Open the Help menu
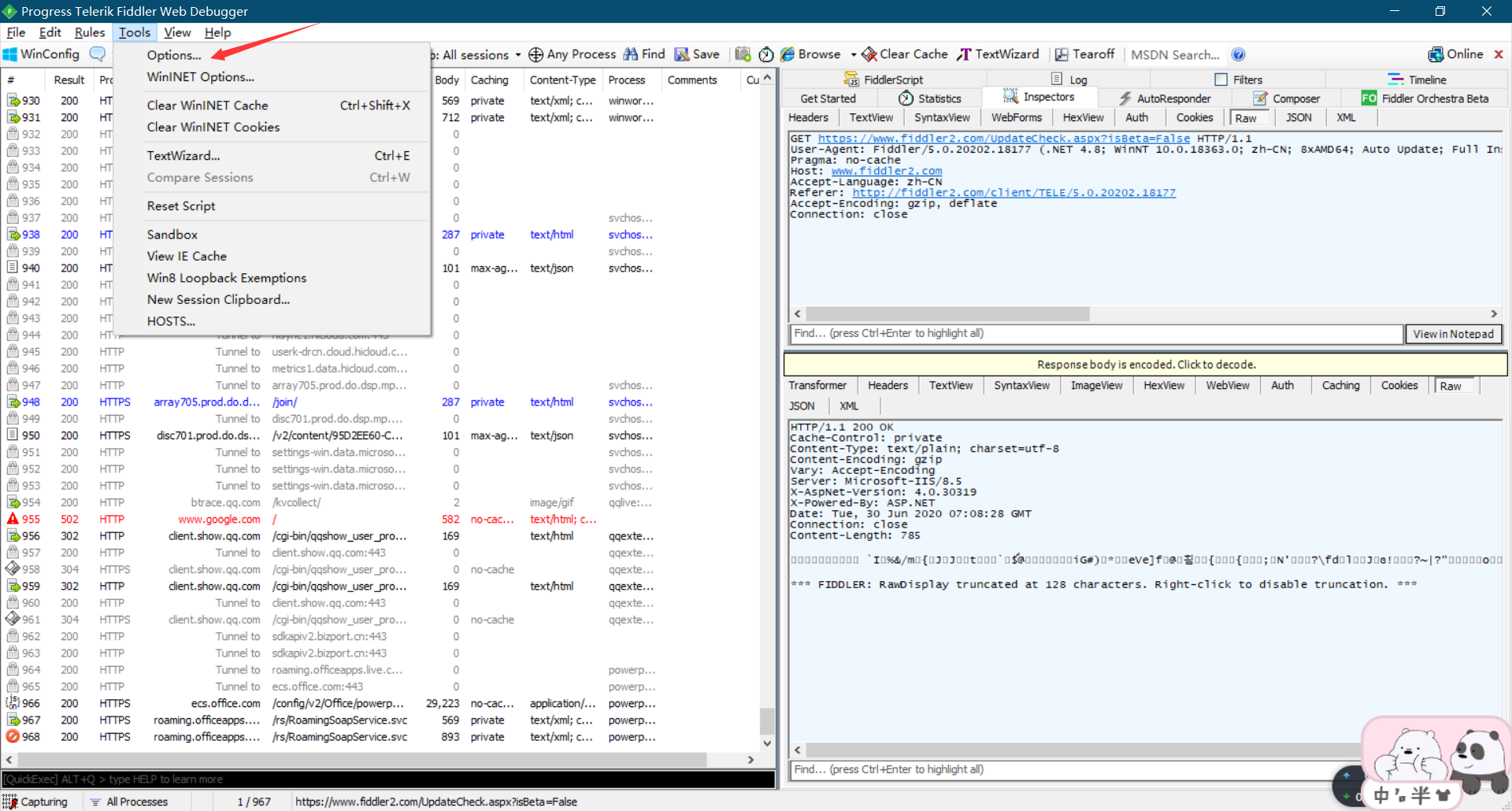The image size is (1512, 811). 217,32
